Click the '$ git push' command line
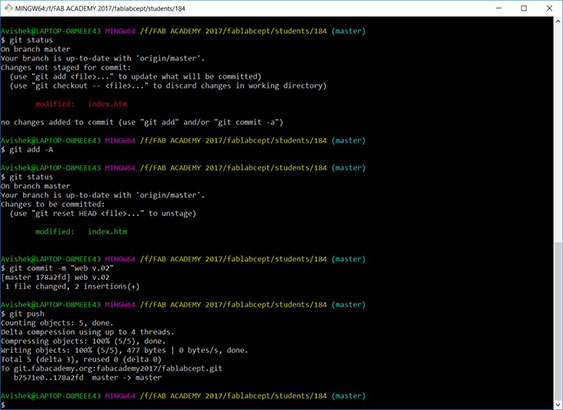This screenshot has height=410, width=563. coord(23,314)
